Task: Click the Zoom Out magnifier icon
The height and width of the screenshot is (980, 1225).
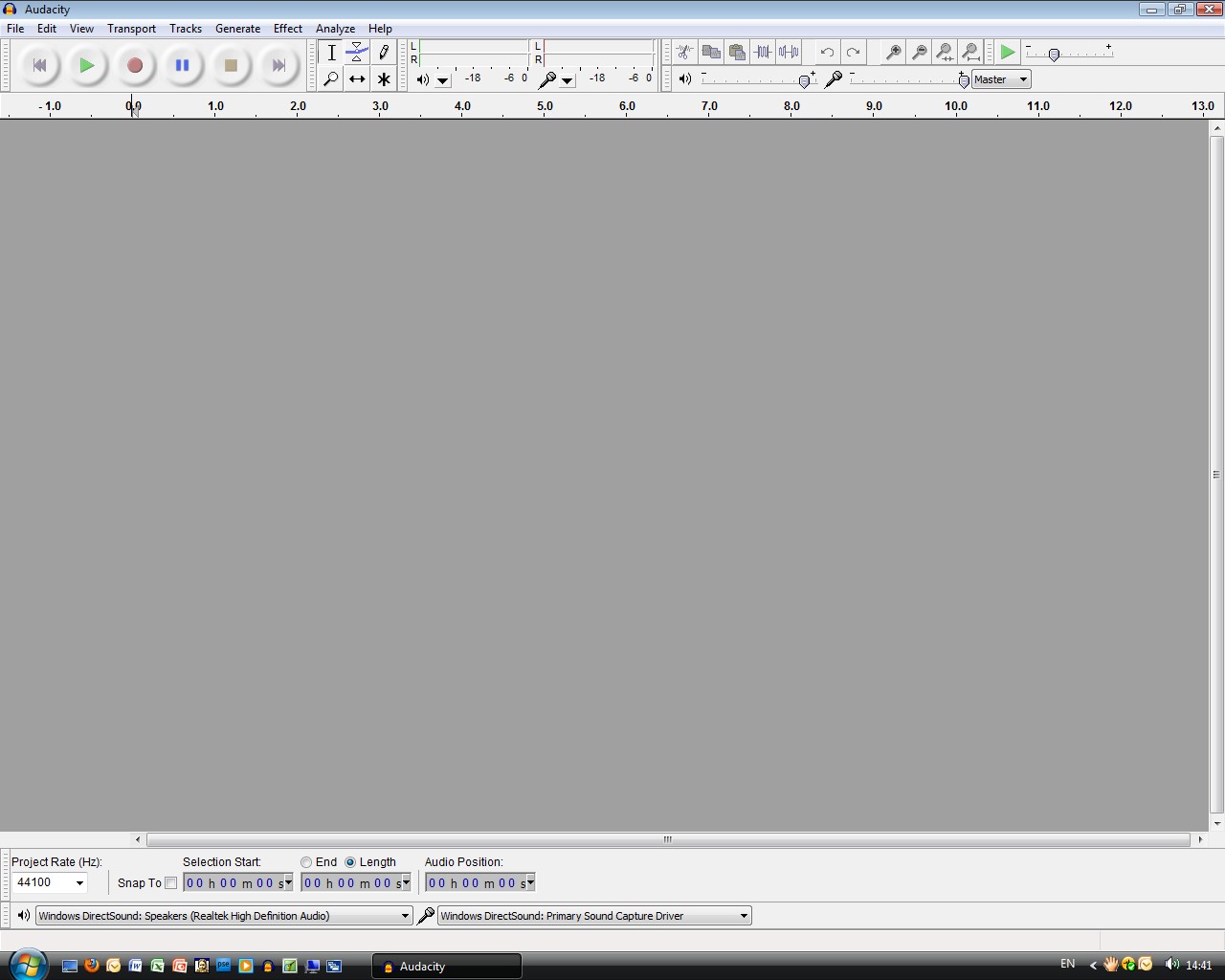Action: pos(919,53)
